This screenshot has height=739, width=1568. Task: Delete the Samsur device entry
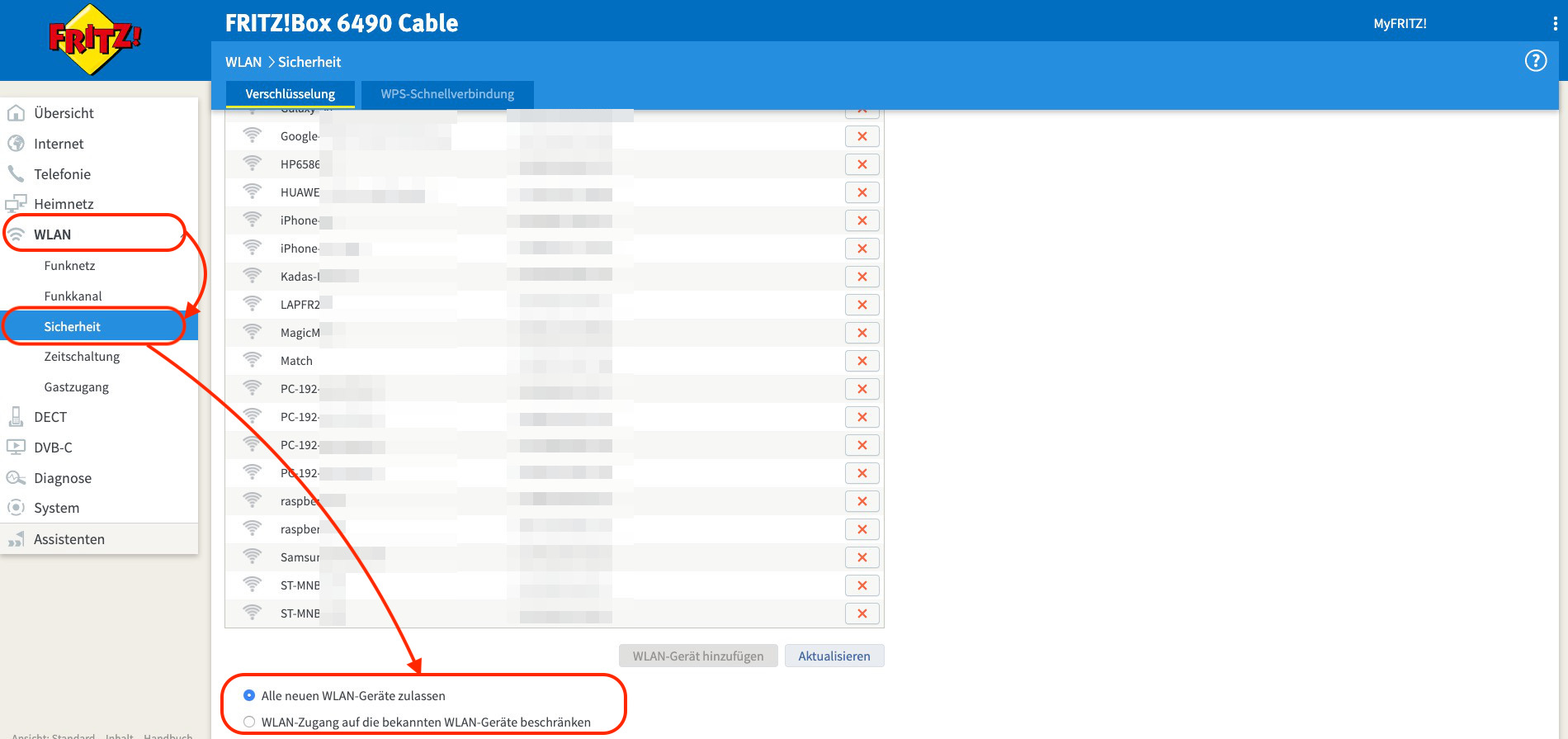(x=862, y=557)
